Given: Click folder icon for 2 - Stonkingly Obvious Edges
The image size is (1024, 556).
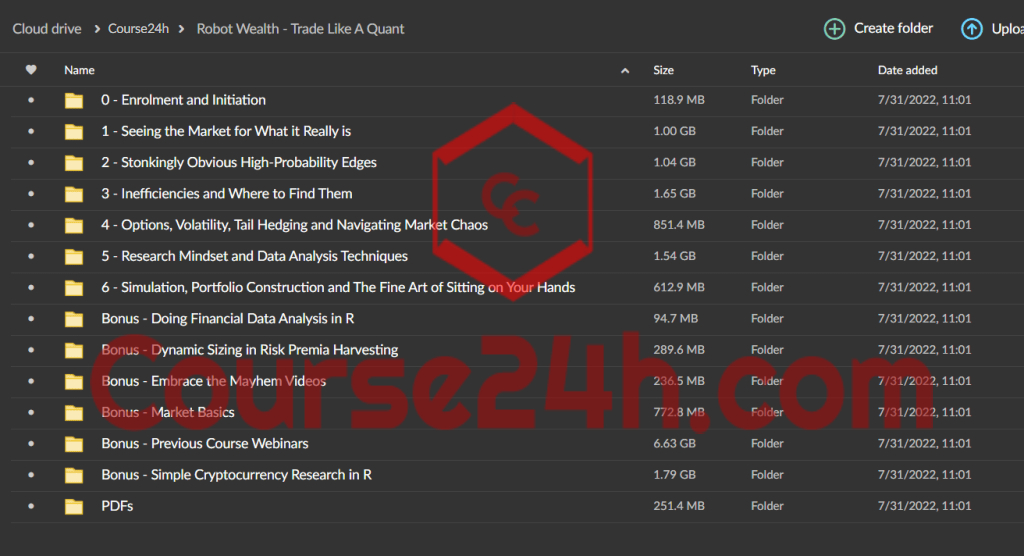Looking at the screenshot, I should point(74,163).
